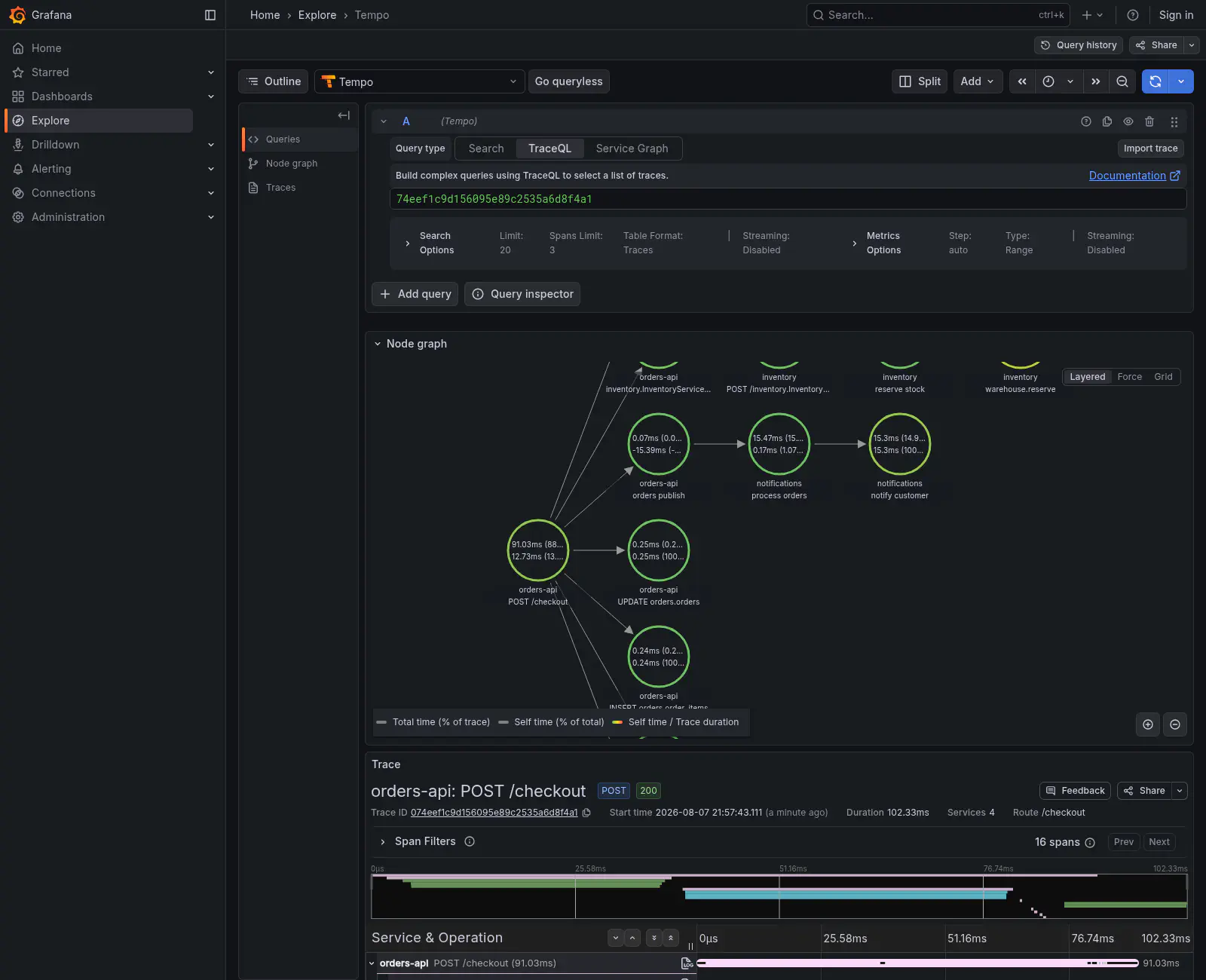Collapse query row A

coord(384,121)
